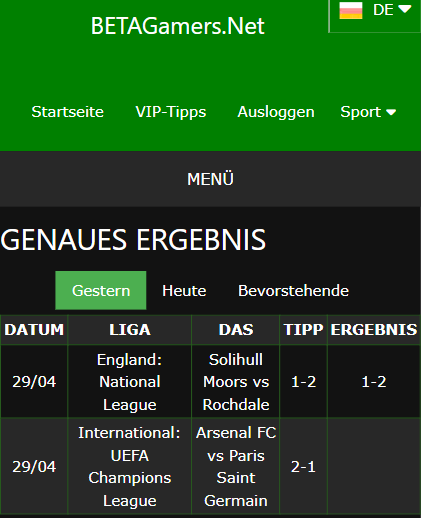Open the DE language dropdown arrow

tap(405, 9)
